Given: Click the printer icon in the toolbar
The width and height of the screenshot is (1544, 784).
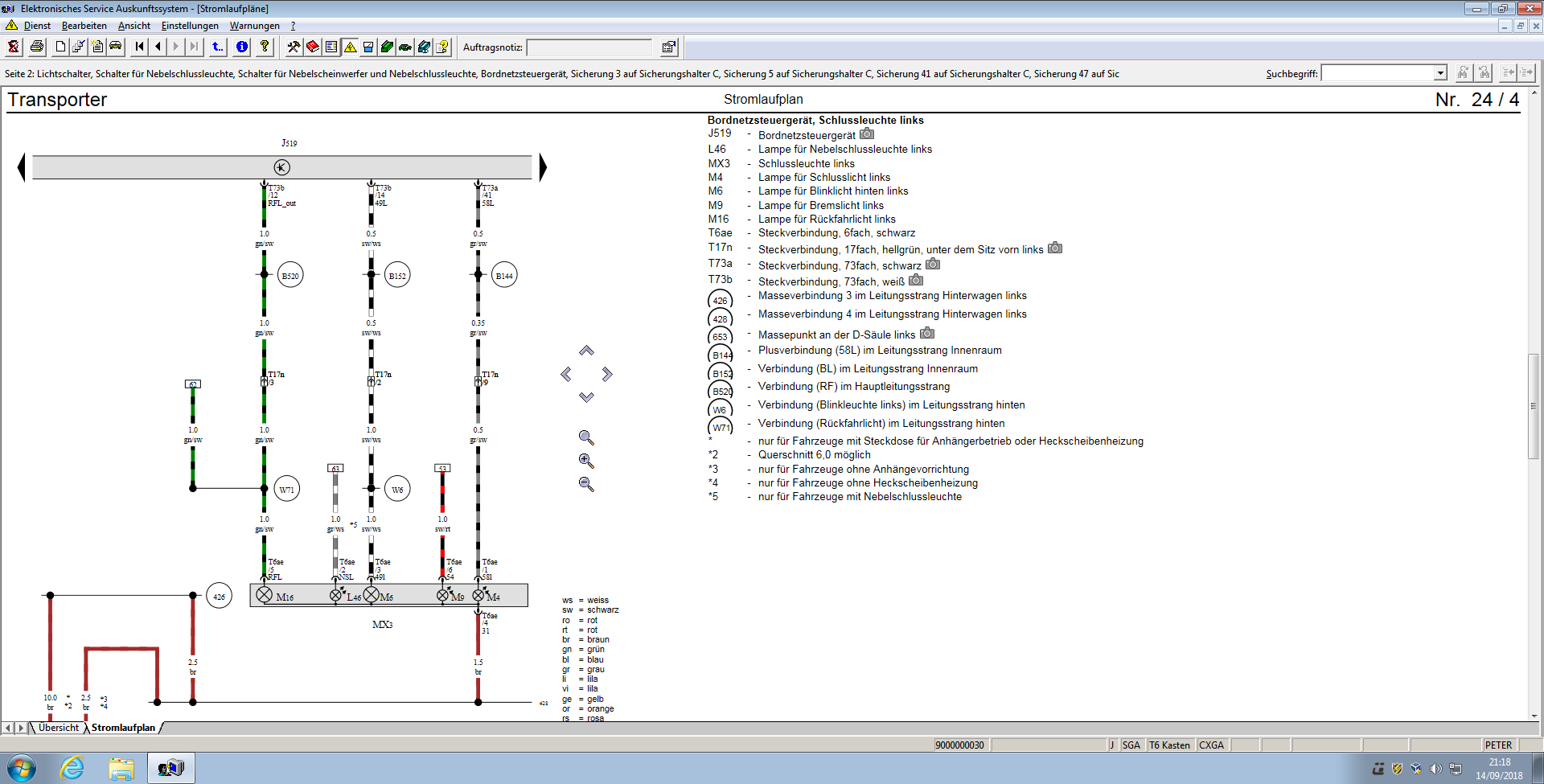Looking at the screenshot, I should tap(37, 47).
